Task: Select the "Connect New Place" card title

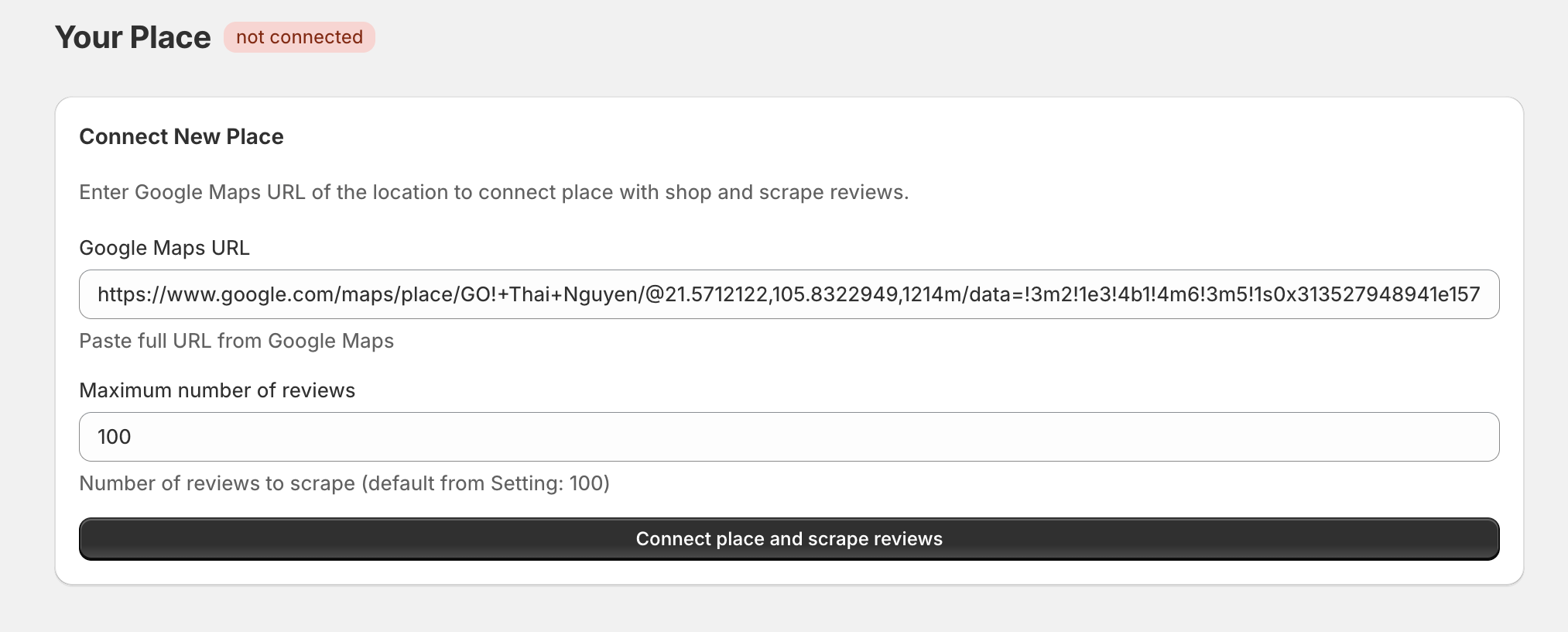Action: (181, 137)
